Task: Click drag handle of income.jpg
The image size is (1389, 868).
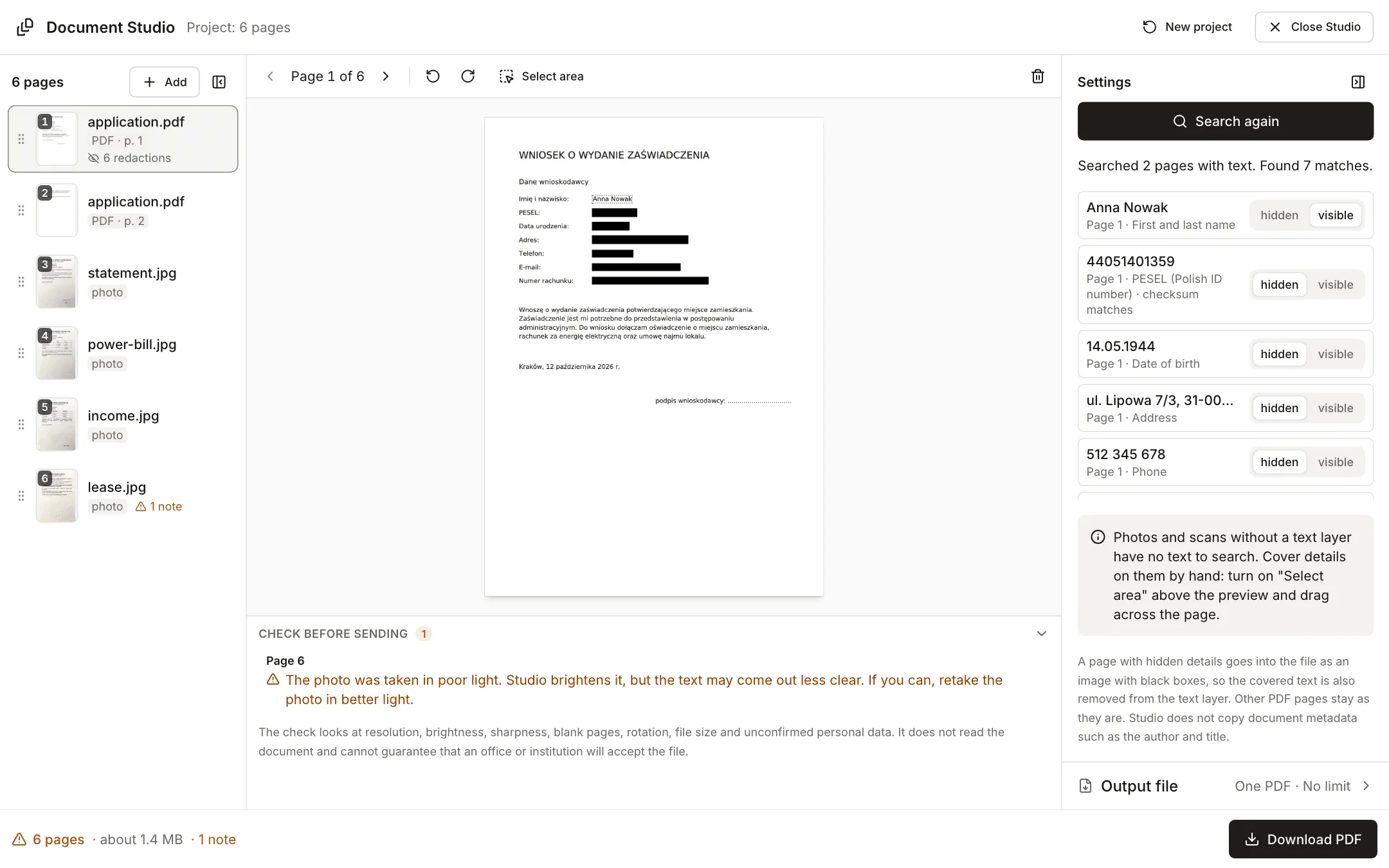Action: point(21,424)
